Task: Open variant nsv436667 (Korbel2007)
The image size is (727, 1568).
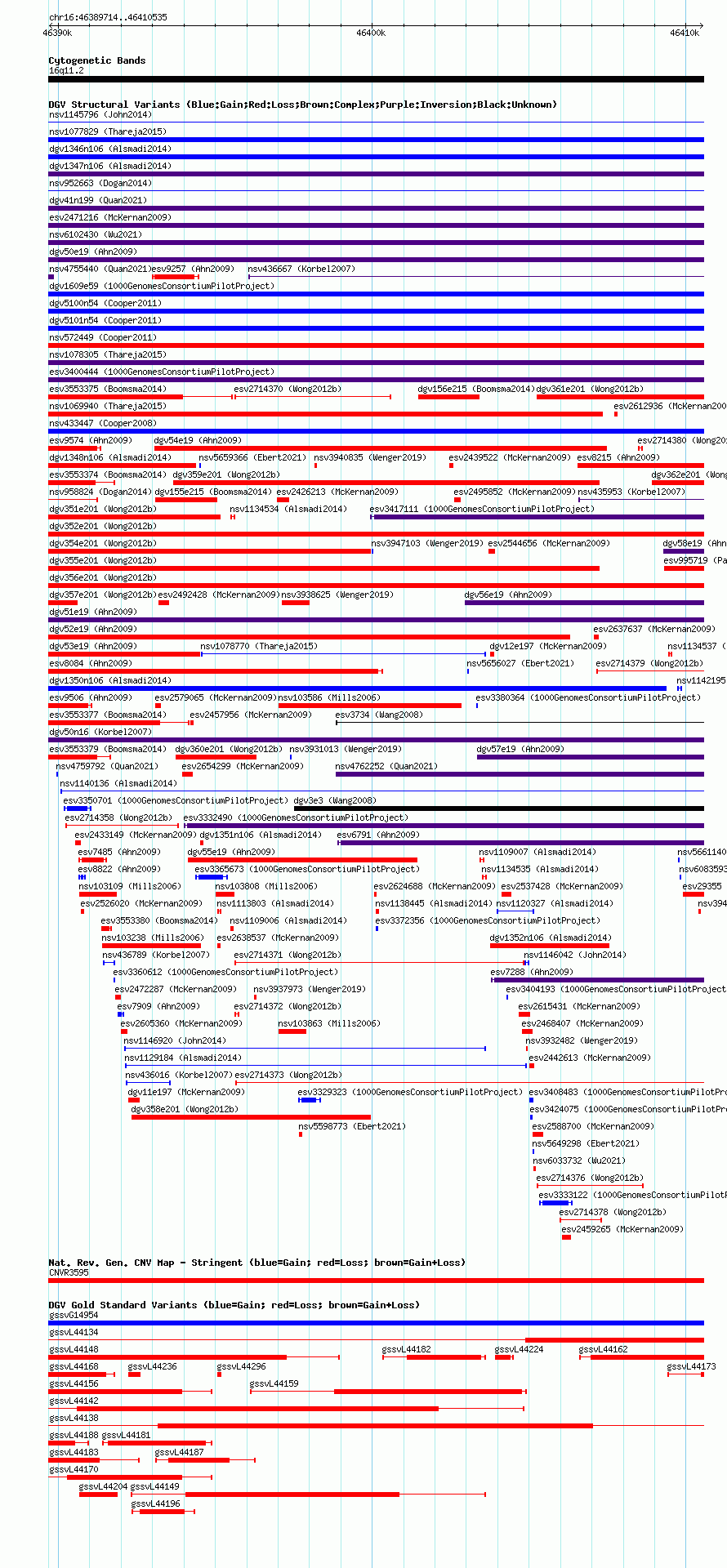Action: click(301, 269)
